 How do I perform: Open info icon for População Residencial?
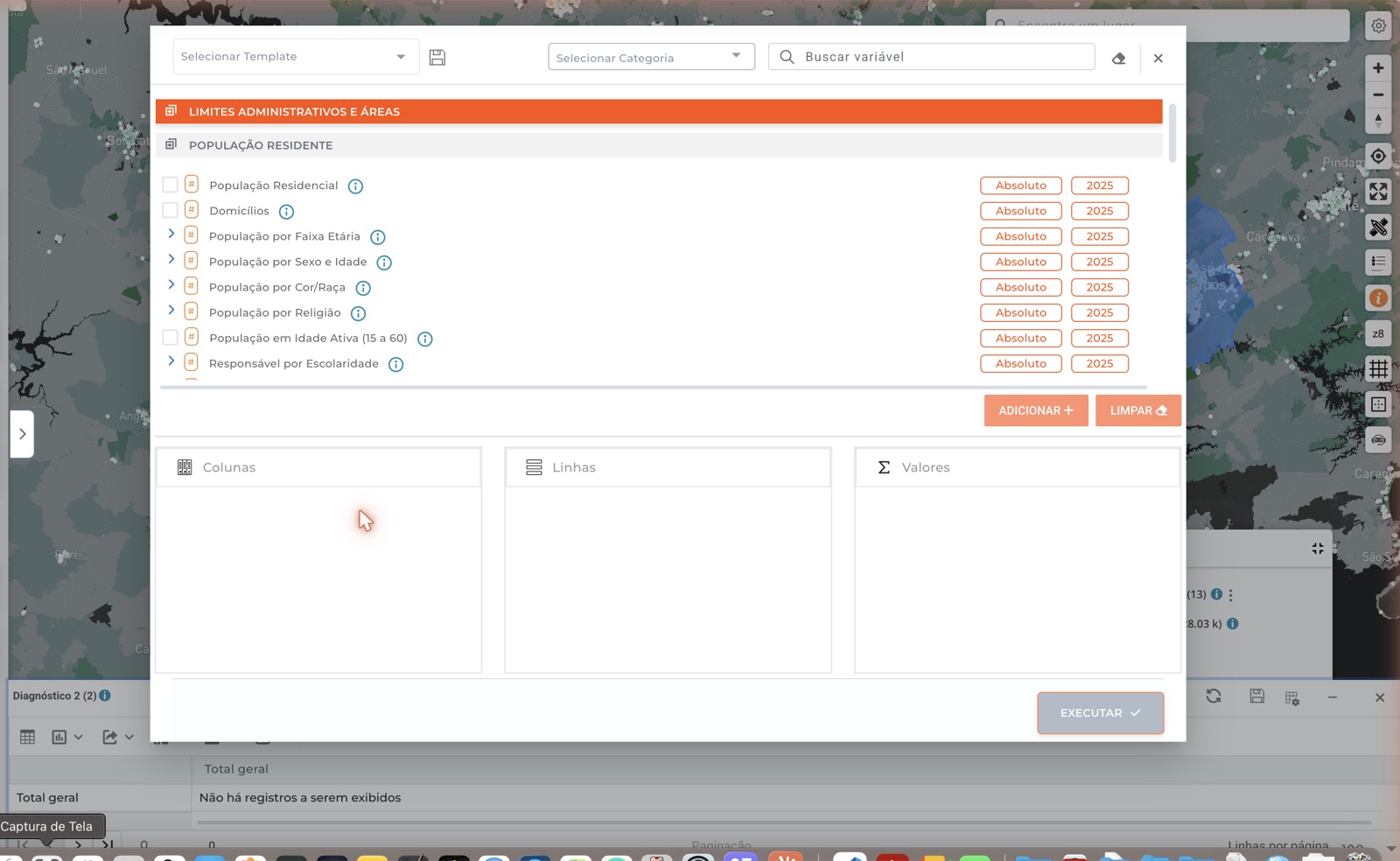click(355, 186)
